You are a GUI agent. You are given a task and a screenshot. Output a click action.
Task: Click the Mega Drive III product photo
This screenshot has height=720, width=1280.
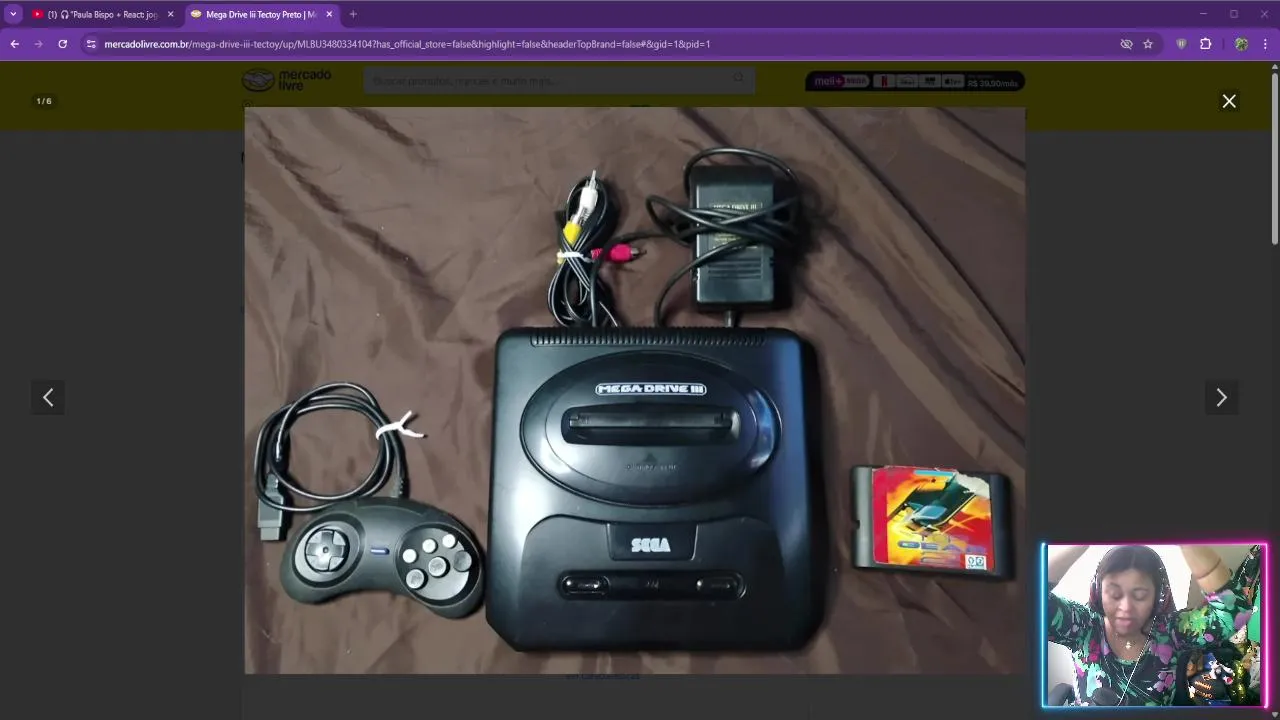pyautogui.click(x=635, y=390)
